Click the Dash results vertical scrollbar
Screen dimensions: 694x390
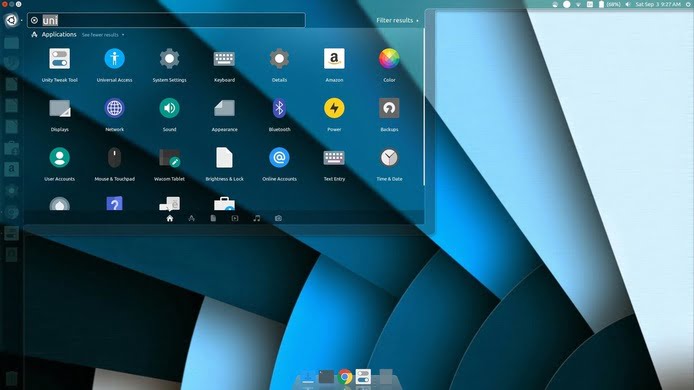pos(424,107)
